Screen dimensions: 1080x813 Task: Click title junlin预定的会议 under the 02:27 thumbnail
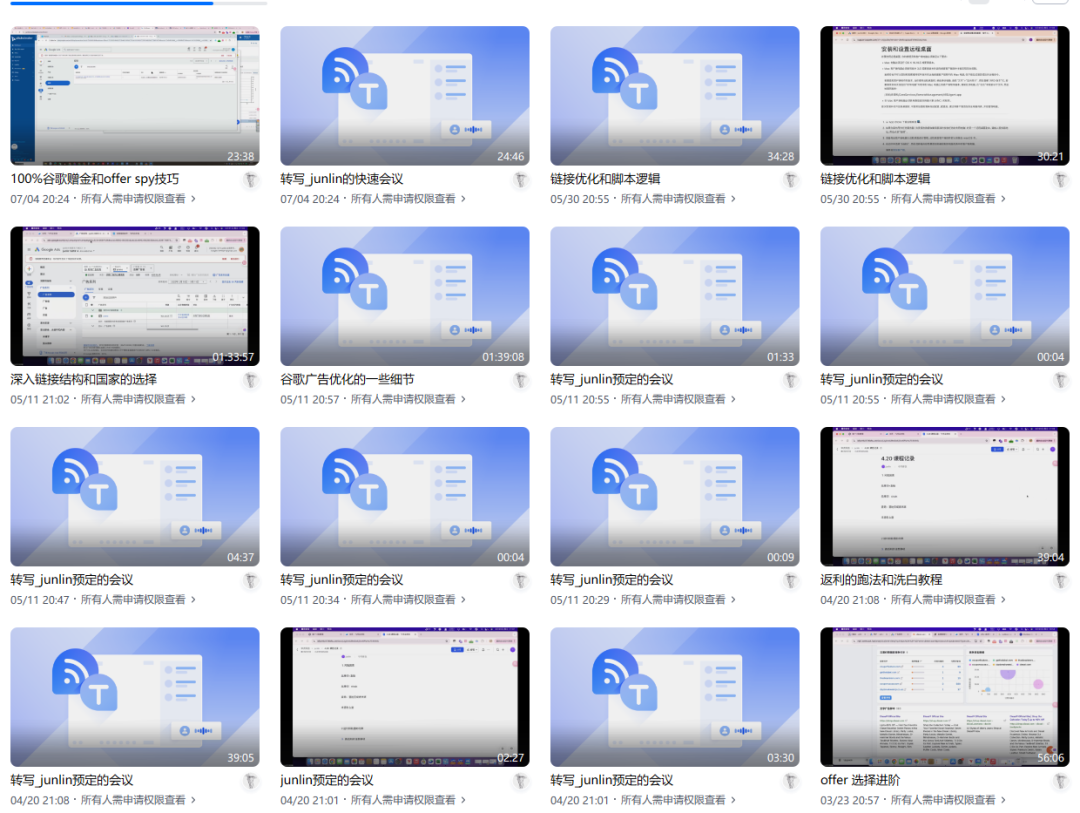(326, 781)
